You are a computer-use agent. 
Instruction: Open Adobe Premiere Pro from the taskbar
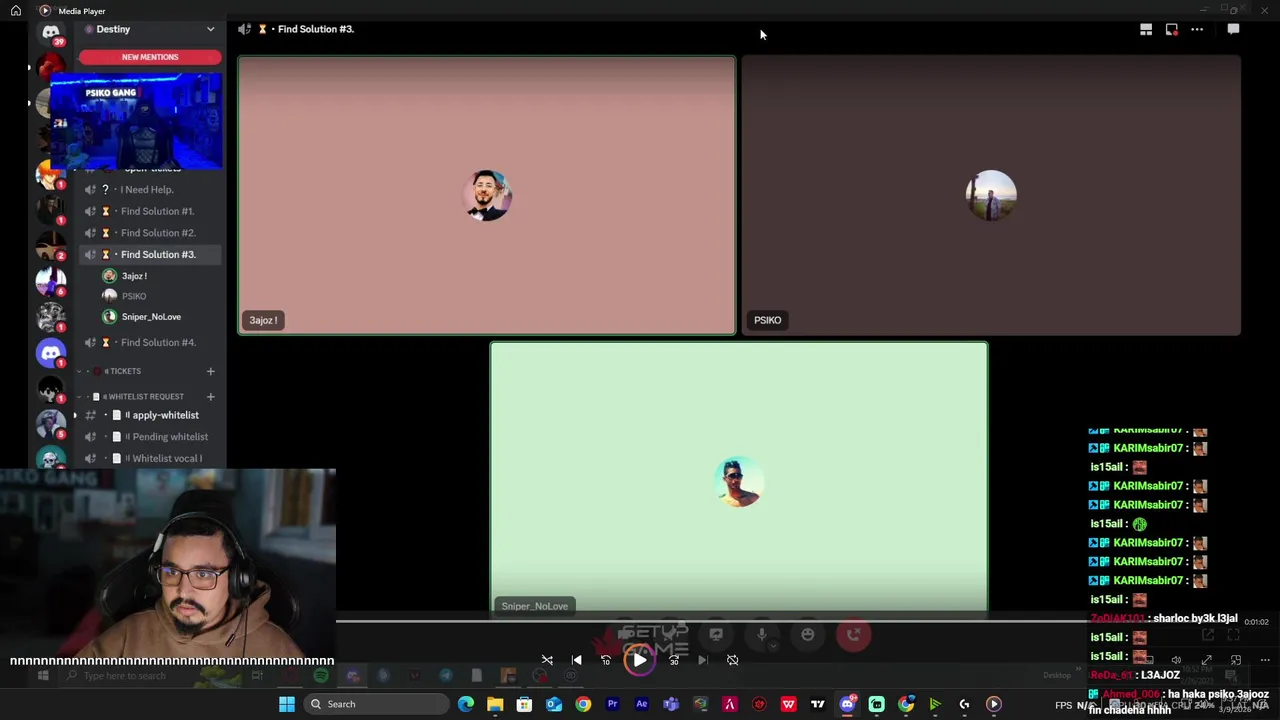(x=613, y=704)
